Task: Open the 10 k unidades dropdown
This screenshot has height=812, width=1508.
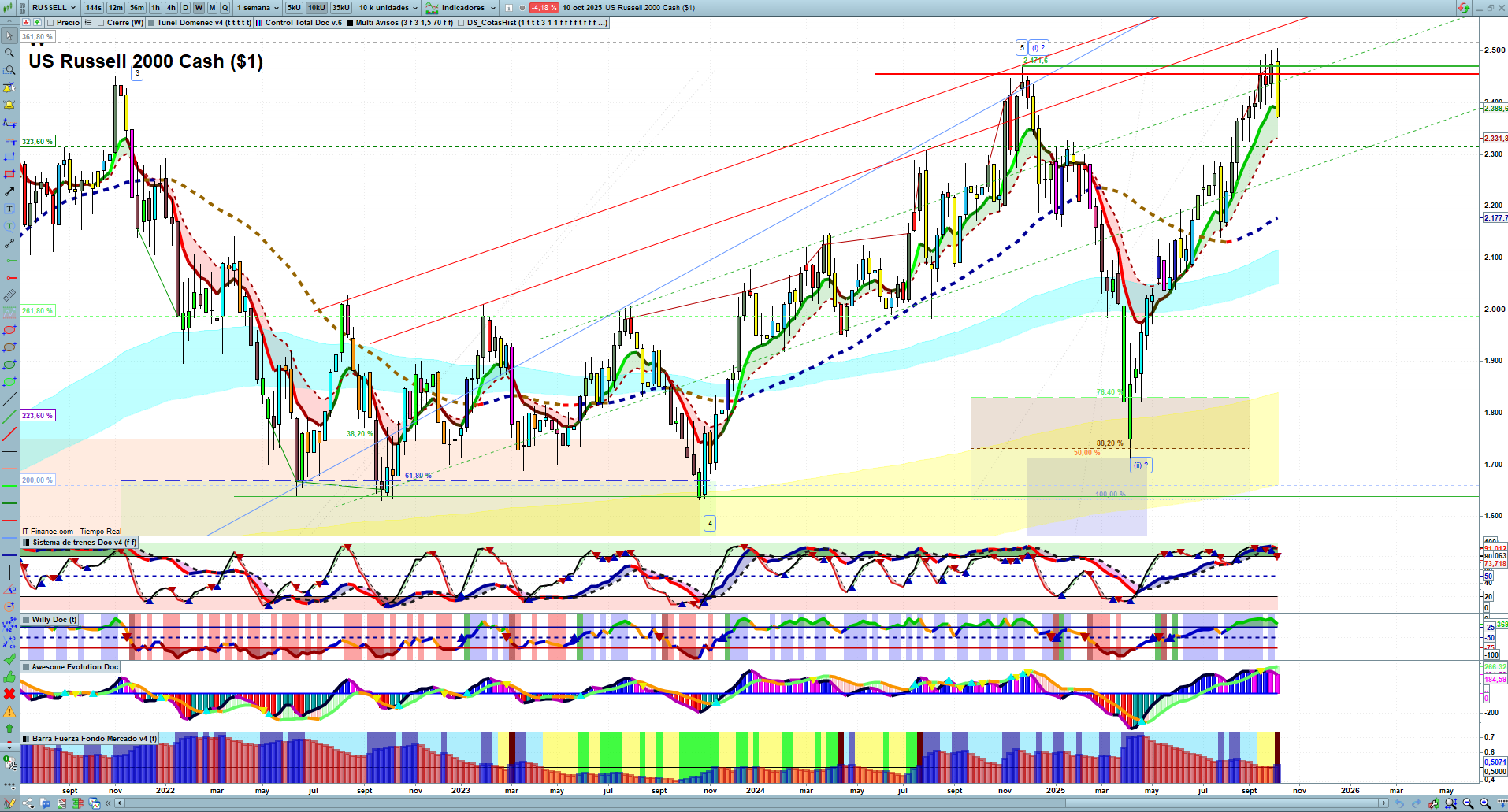Action: click(x=388, y=8)
